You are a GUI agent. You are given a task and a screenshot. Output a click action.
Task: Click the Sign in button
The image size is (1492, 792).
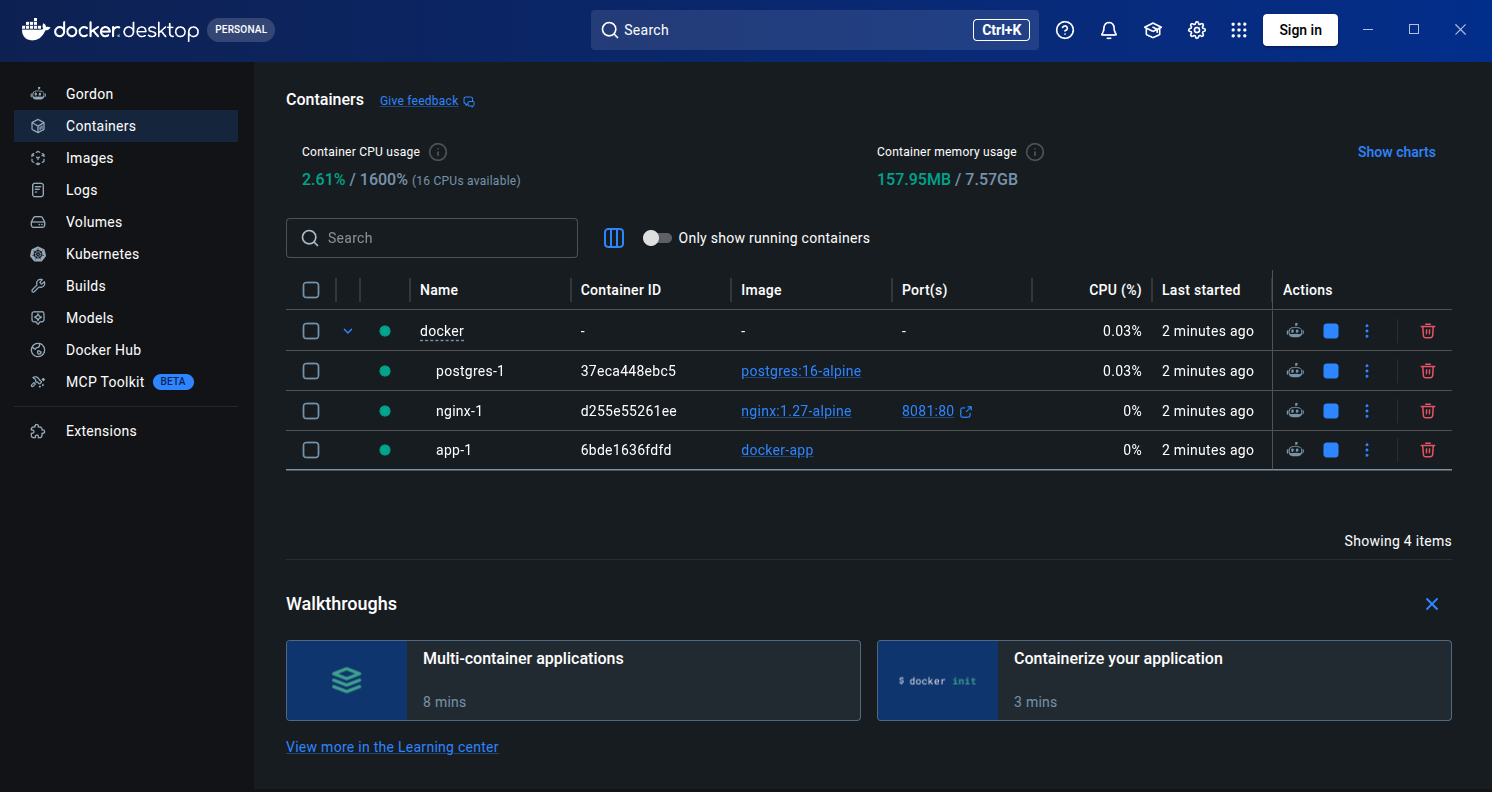tap(1300, 30)
